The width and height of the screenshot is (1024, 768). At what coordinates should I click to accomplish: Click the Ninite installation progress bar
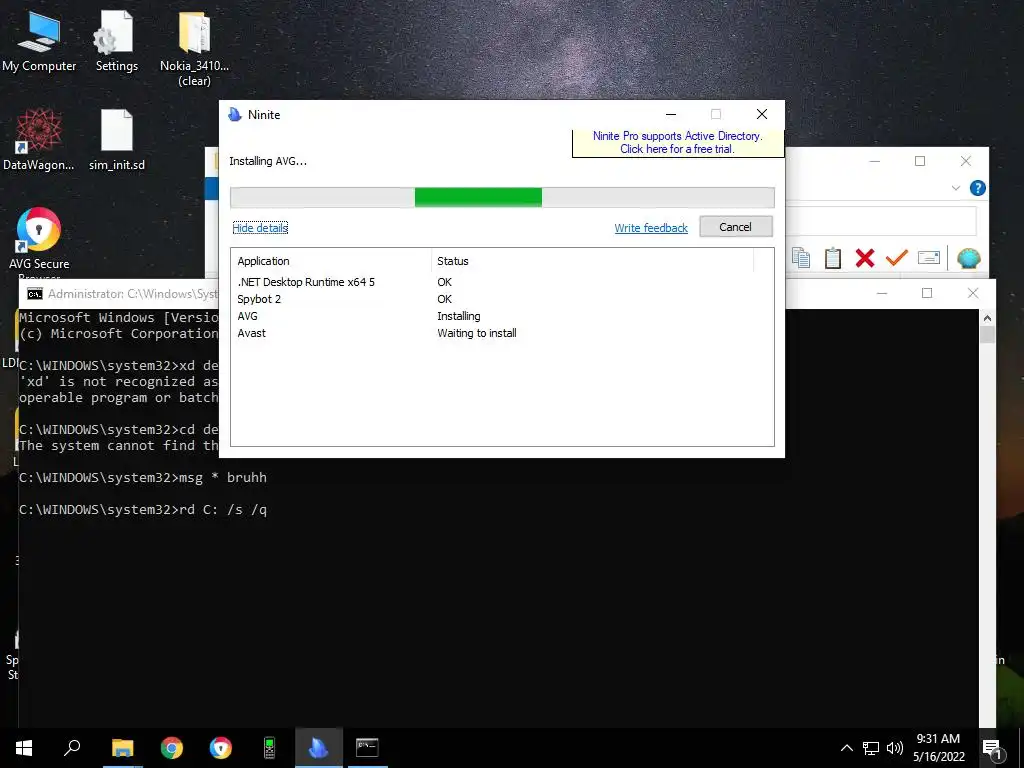[x=502, y=197]
